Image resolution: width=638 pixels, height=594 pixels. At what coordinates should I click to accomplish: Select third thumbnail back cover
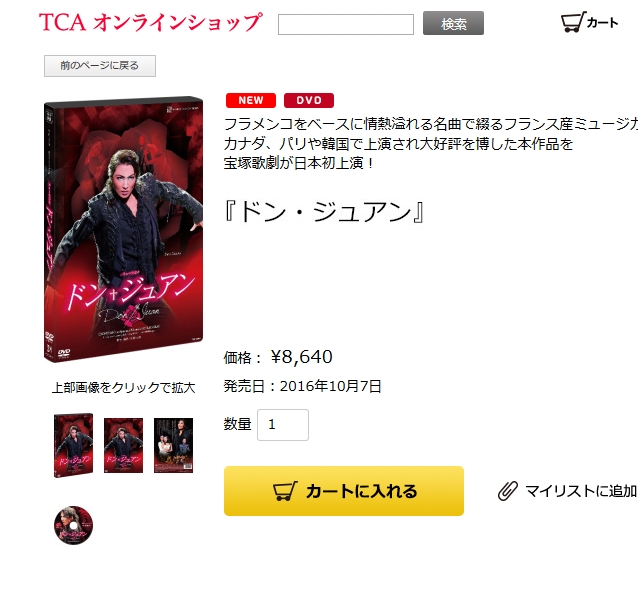[173, 445]
